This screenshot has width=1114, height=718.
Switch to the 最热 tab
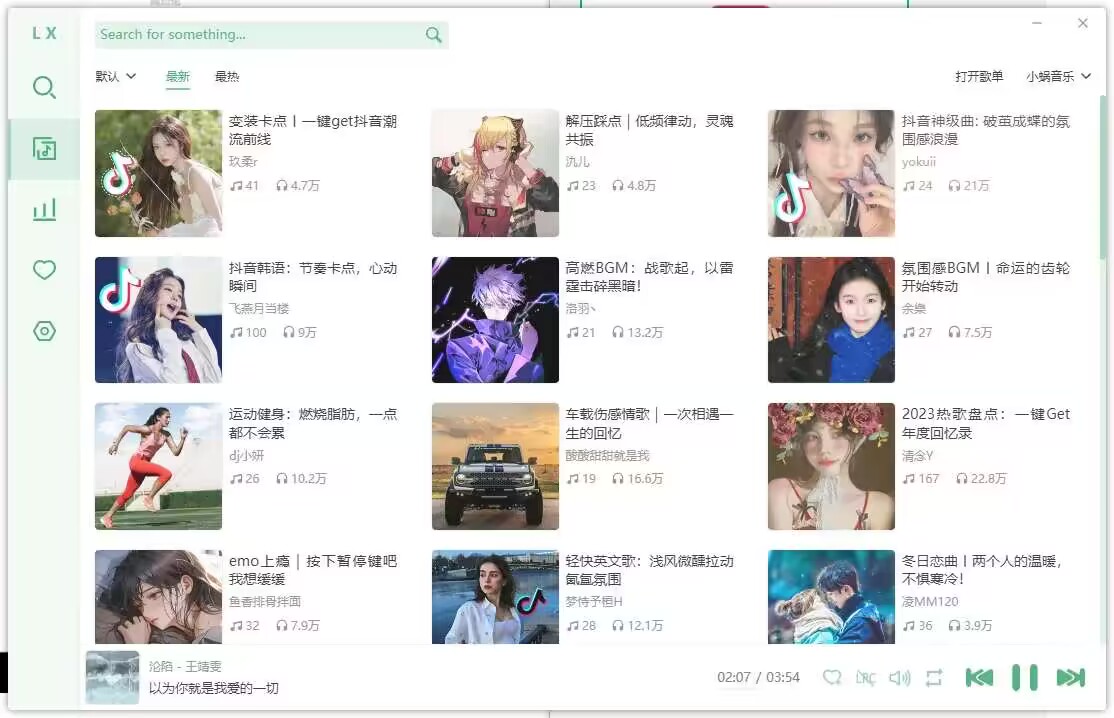pos(226,76)
